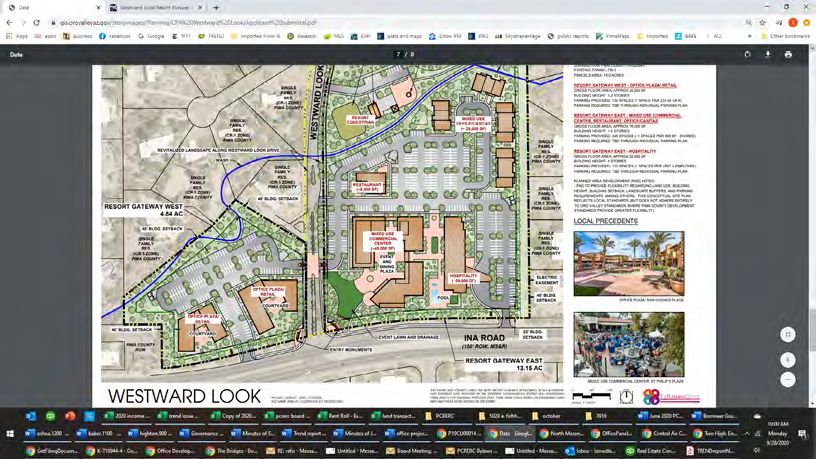Open QuickBooks from the taskbar
The height and width of the screenshot is (459, 816).
[x=50, y=416]
